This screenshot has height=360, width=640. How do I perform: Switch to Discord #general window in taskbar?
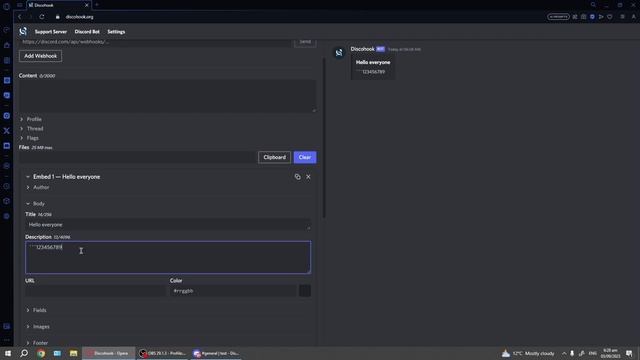216,353
